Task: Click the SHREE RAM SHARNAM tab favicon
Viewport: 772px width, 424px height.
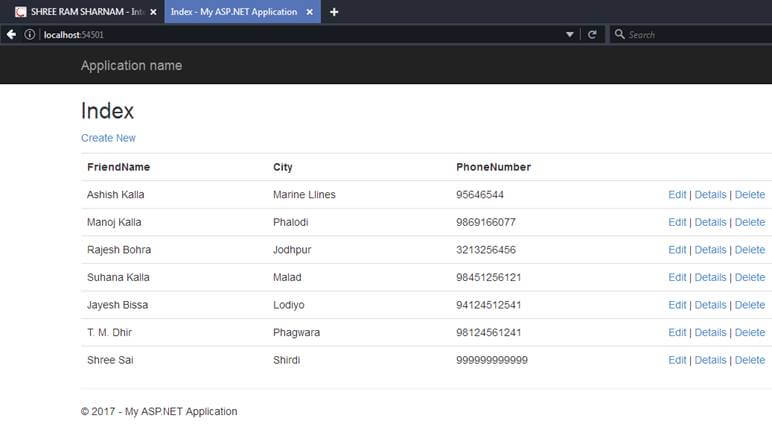Action: [20, 12]
